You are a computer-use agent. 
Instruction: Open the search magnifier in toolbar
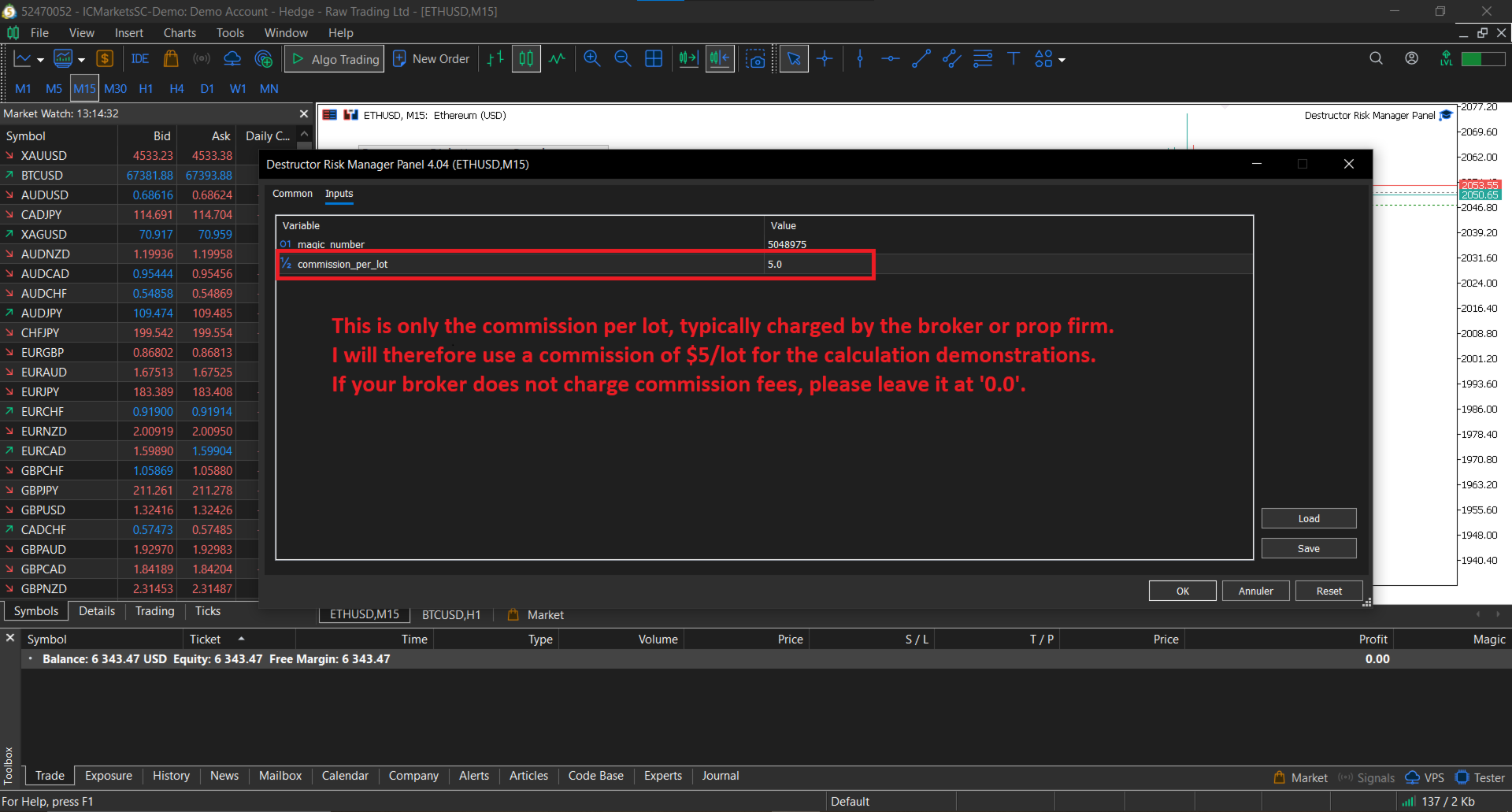click(1376, 58)
